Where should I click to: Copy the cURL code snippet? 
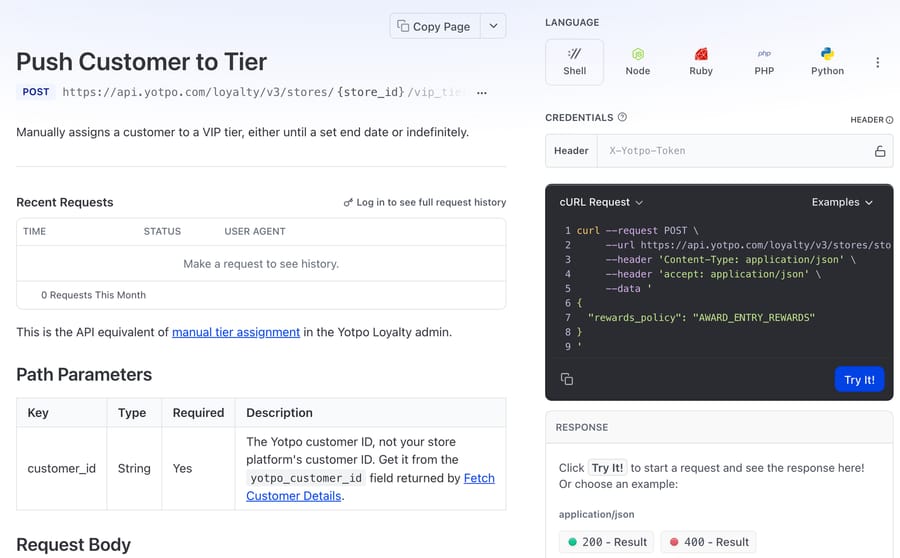567,379
